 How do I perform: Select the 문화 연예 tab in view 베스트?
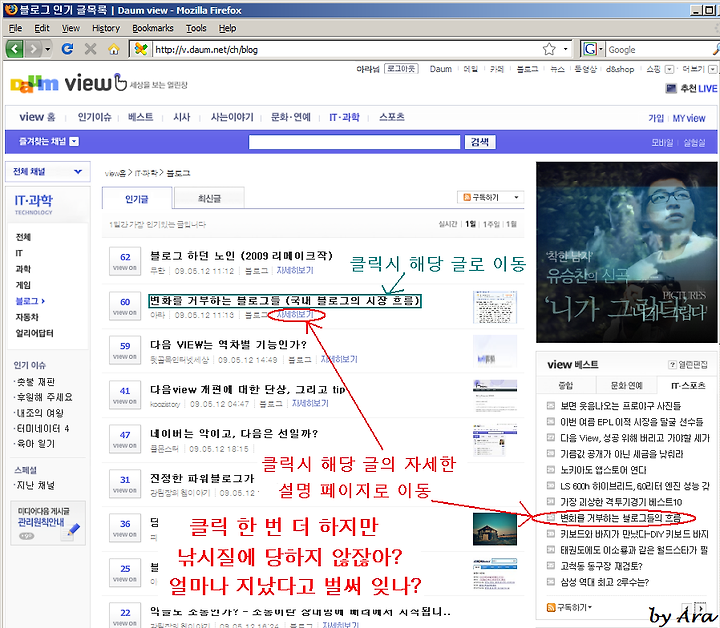point(626,385)
